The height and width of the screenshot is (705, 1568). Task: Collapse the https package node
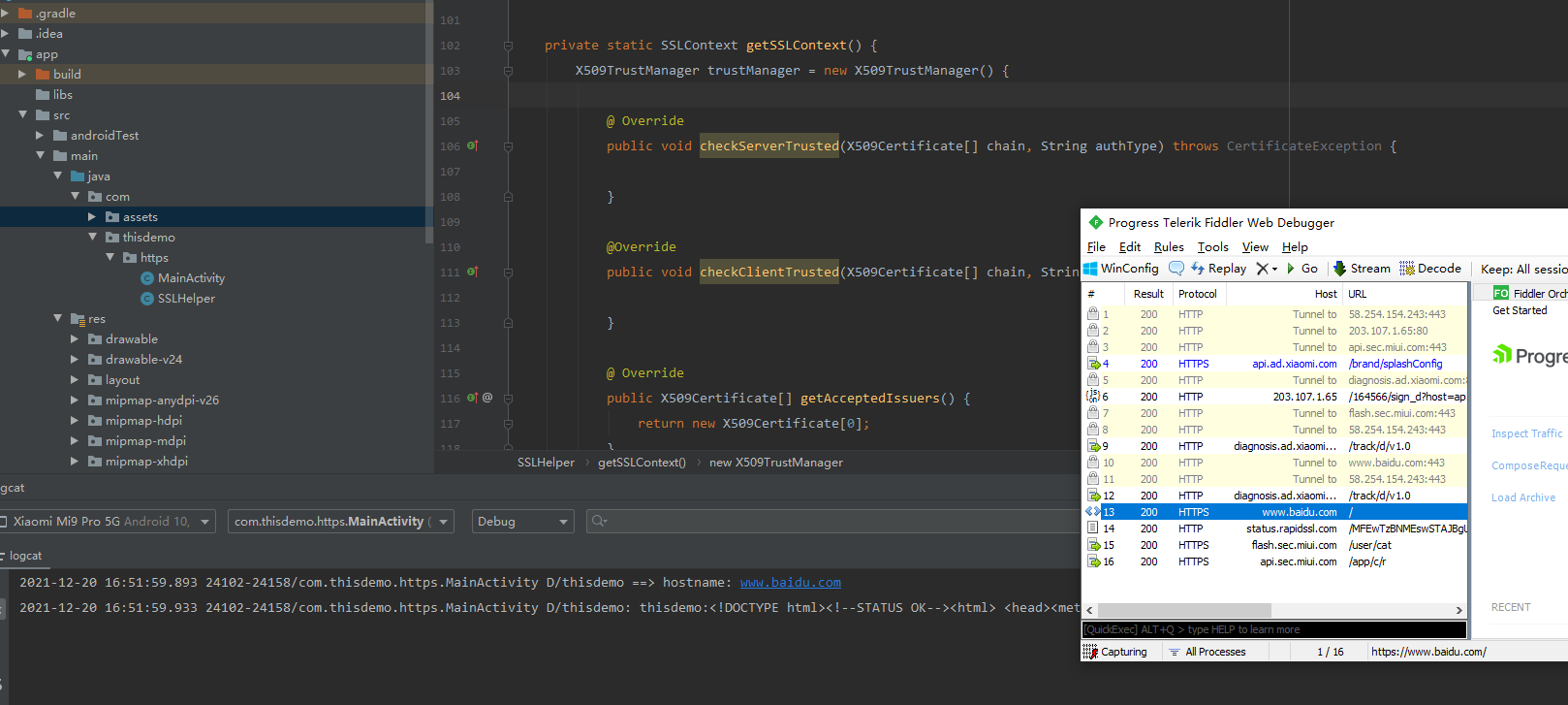tap(110, 257)
